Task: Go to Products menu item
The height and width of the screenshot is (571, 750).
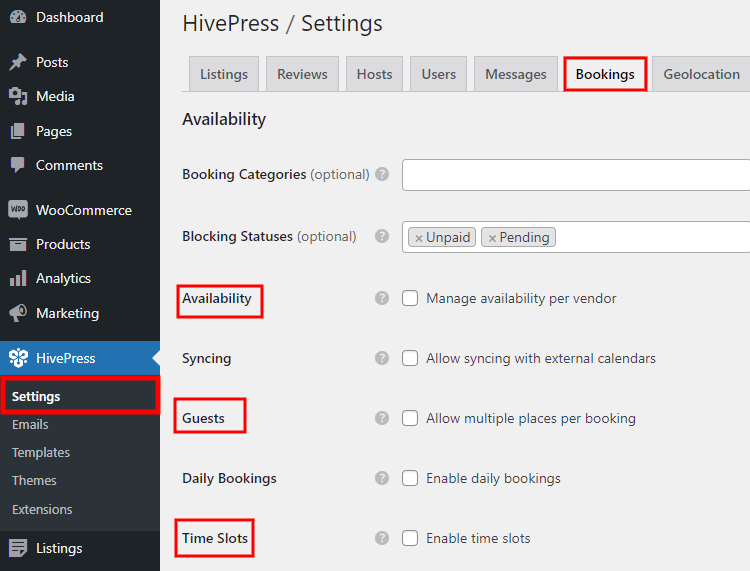Action: (x=80, y=244)
